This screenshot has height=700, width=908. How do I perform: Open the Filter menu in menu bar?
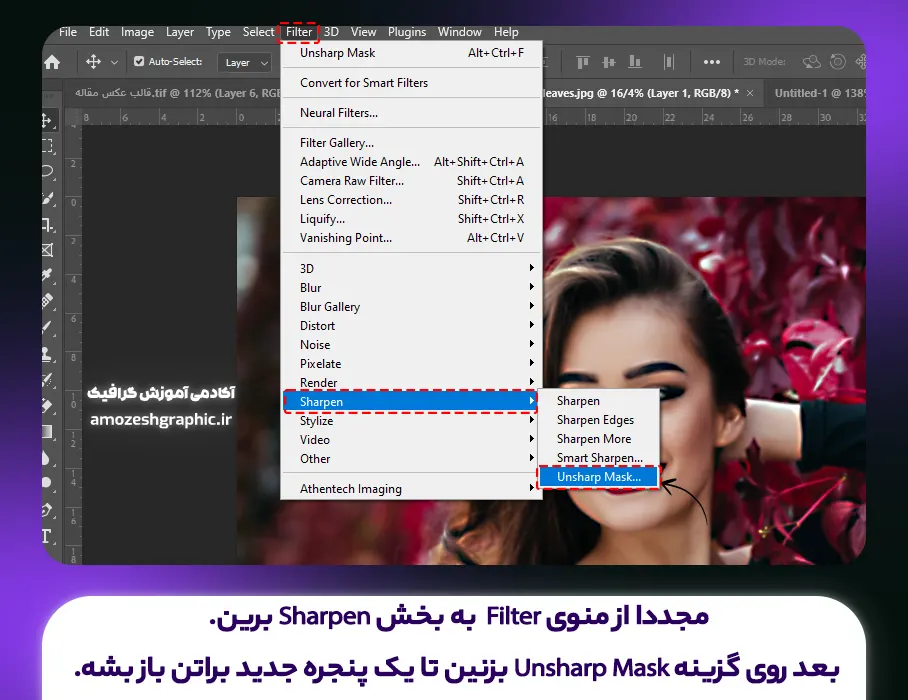[299, 32]
